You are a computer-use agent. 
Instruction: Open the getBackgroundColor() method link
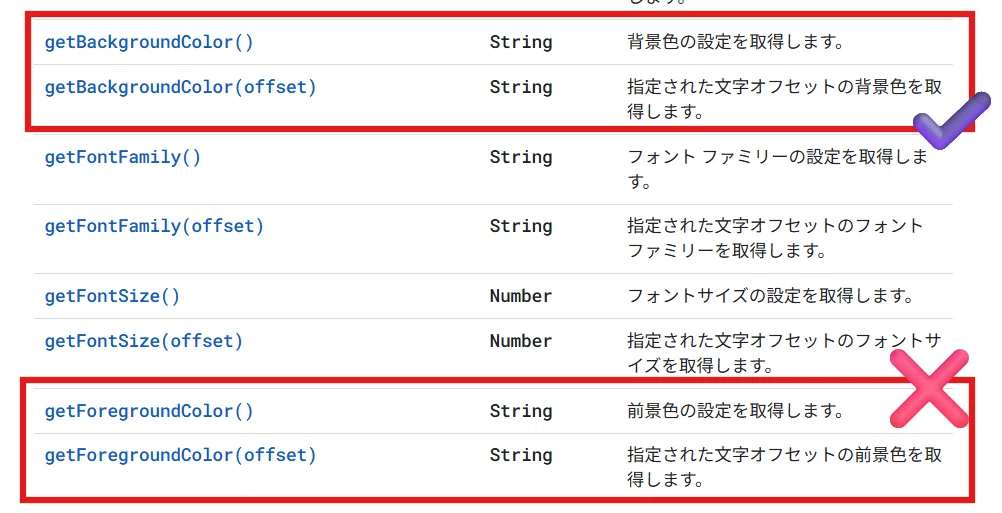[149, 42]
